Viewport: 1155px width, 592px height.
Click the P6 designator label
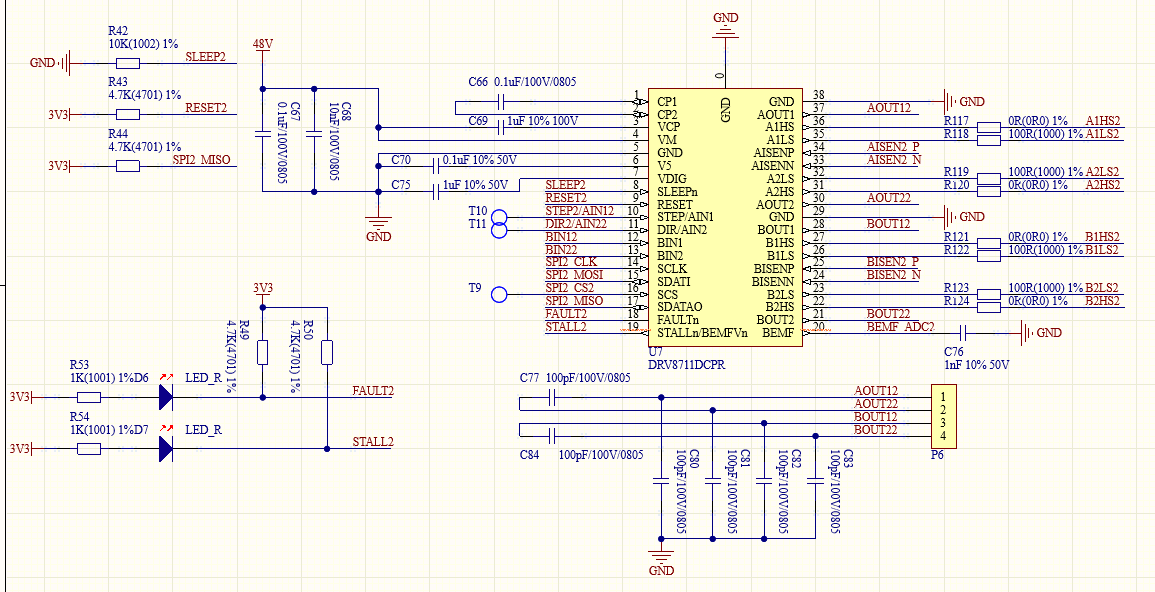coord(937,454)
